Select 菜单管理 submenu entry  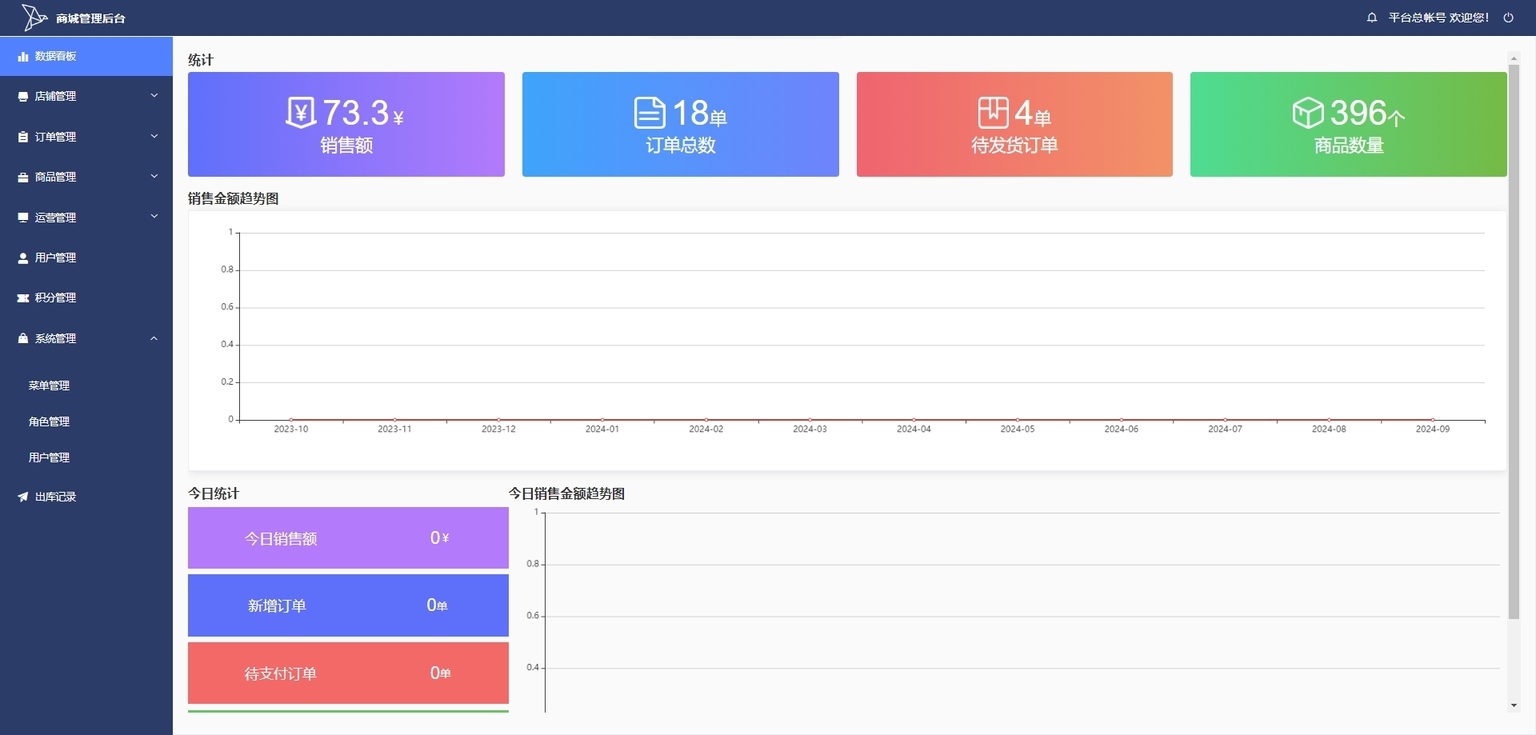click(x=86, y=386)
